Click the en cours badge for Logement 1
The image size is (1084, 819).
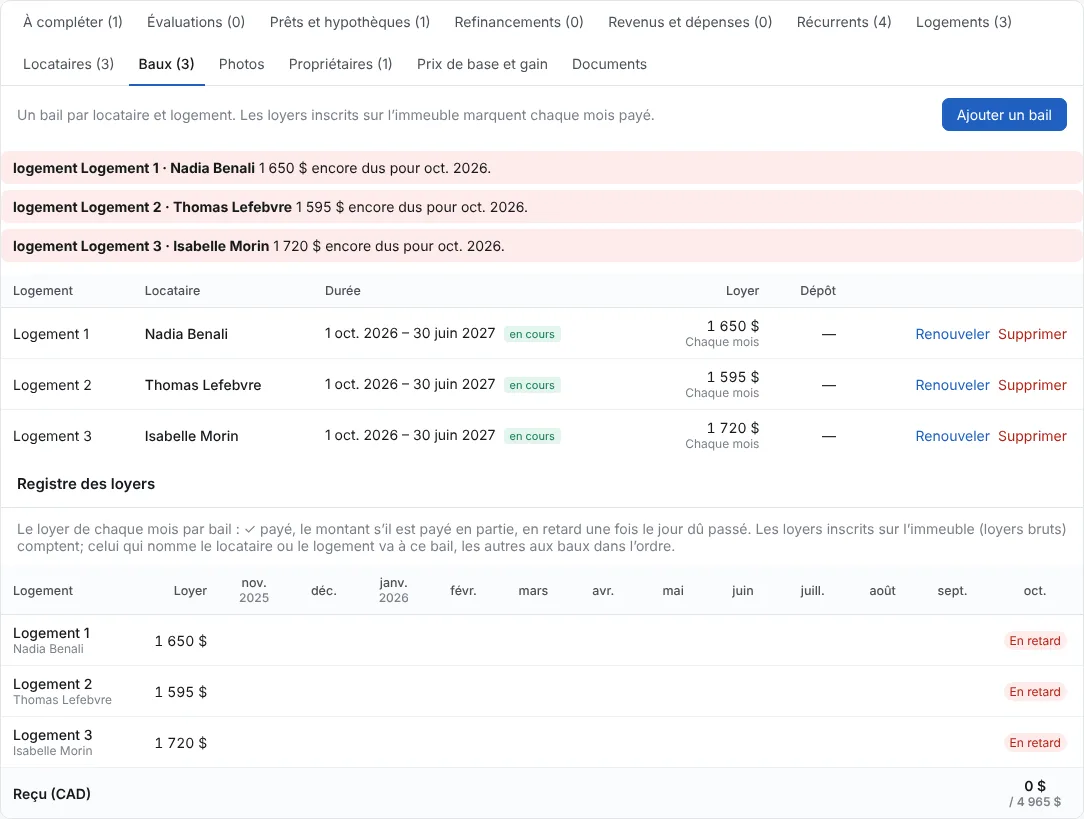pos(532,334)
